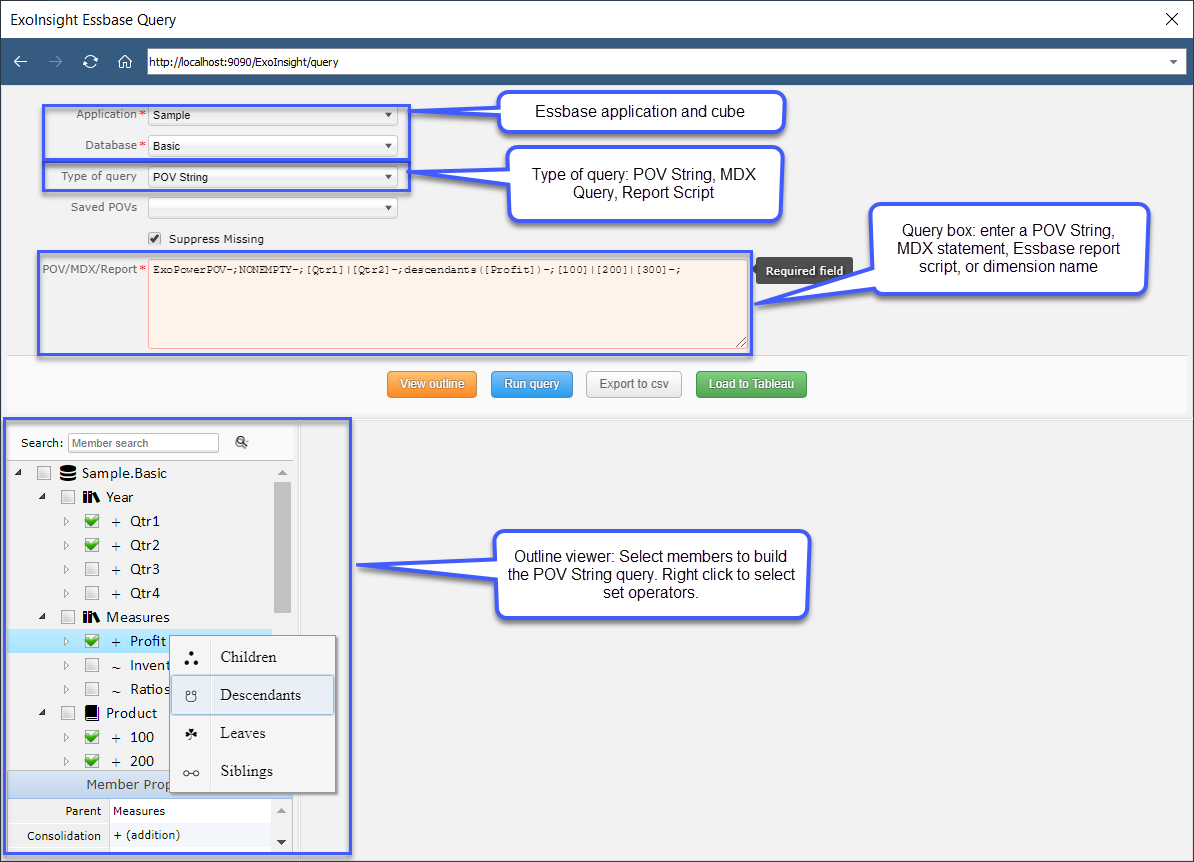Click the outline tree vertical scrollbar
The height and width of the screenshot is (862, 1194).
(x=282, y=547)
